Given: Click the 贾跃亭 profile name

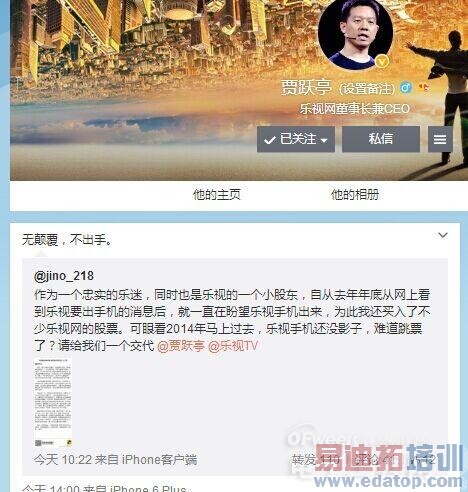Looking at the screenshot, I should (x=306, y=88).
